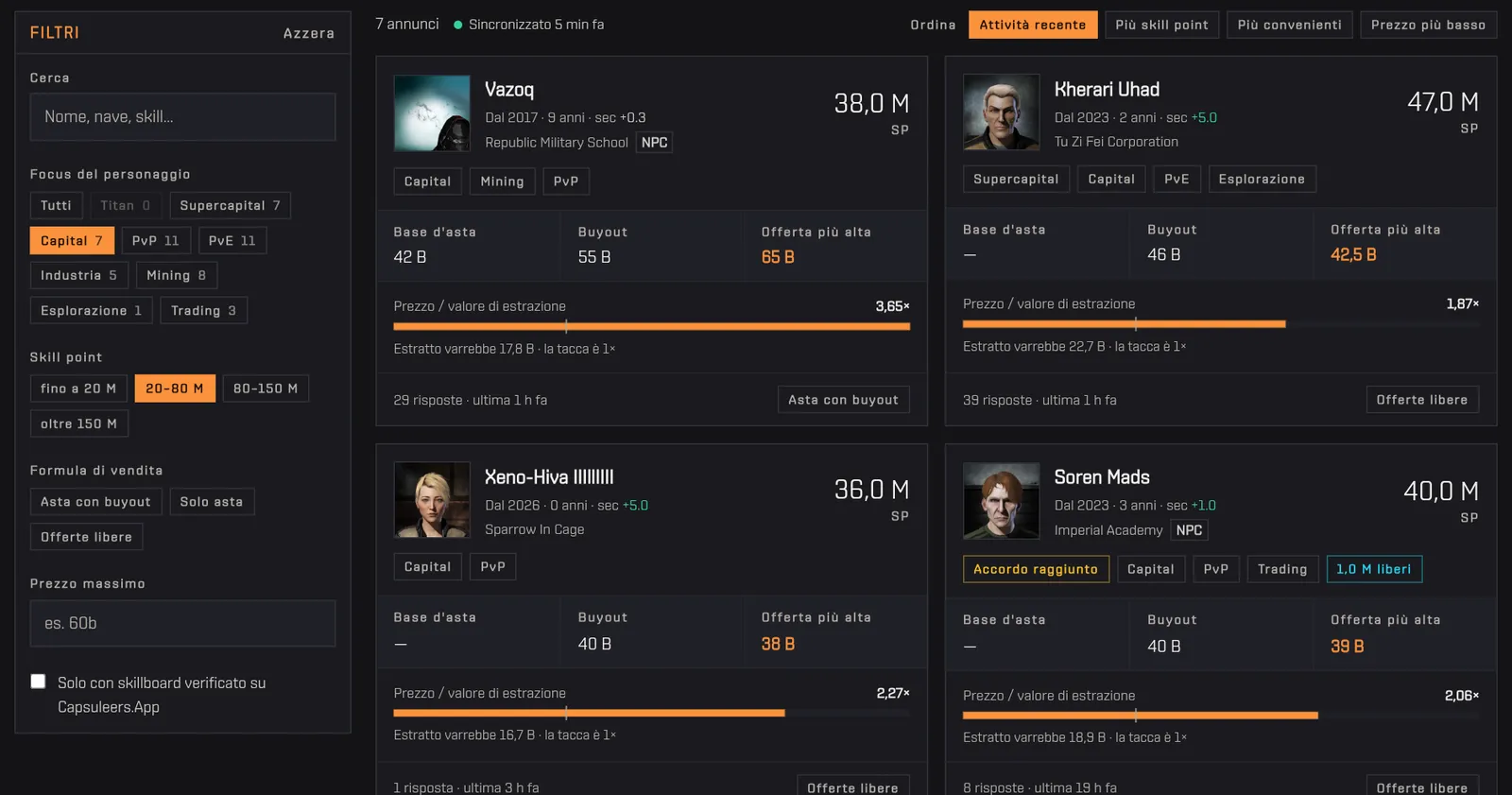
Task: Select the 80-150 M skill point range
Action: 266,389
